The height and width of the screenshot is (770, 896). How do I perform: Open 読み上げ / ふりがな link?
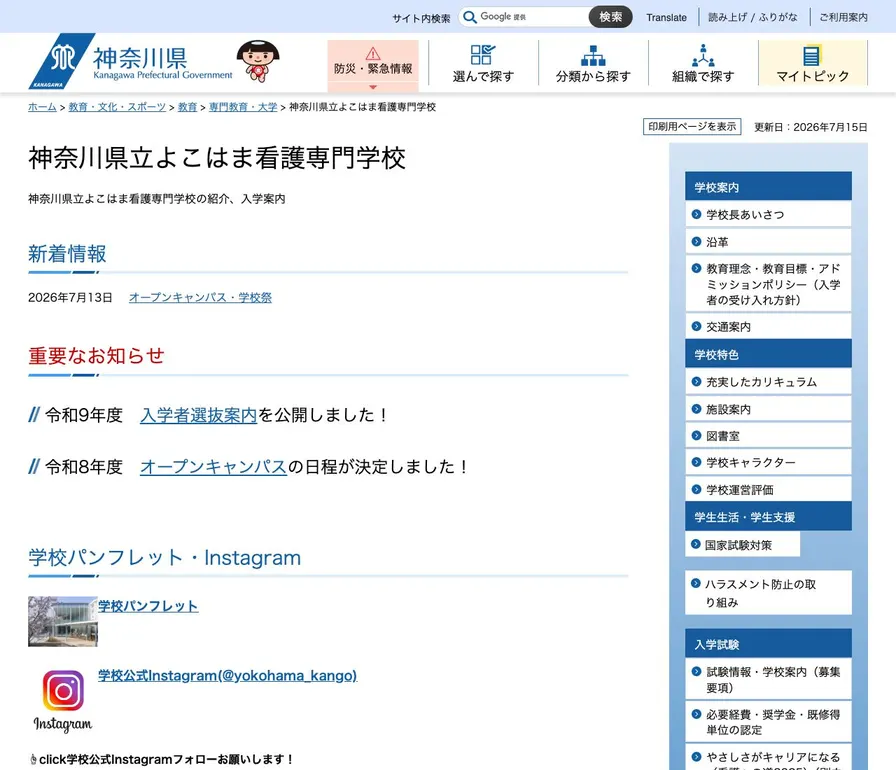pos(753,17)
